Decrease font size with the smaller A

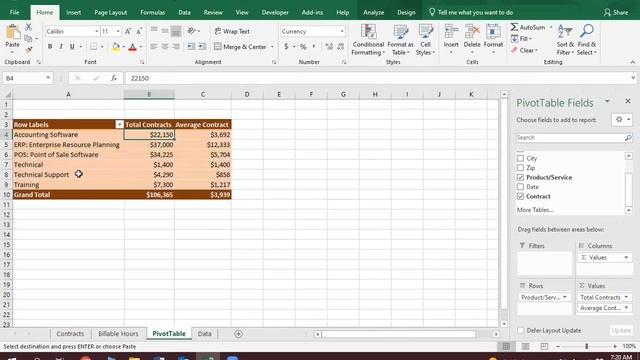point(139,31)
